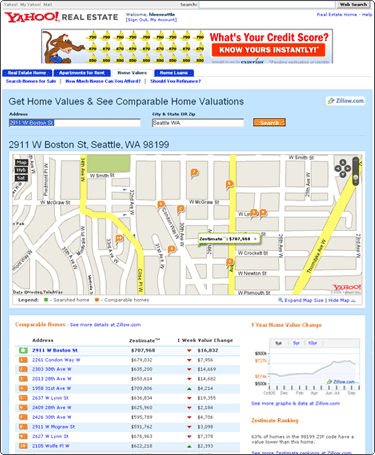Click the orange map pin on 31st Ave W
This screenshot has width=375, height=455.
point(171,249)
